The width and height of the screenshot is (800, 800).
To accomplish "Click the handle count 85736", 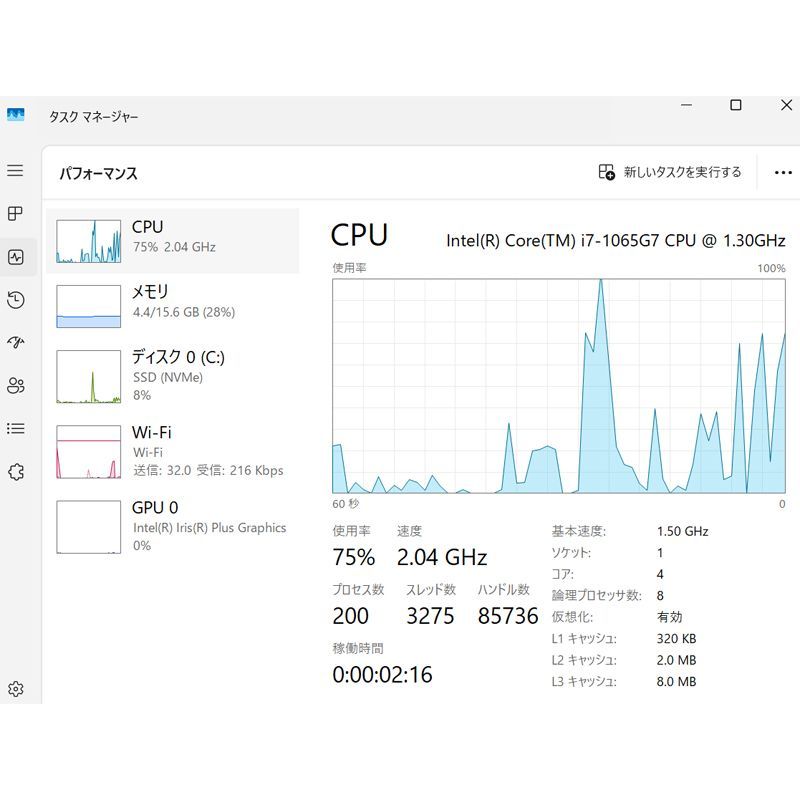I will pos(508,616).
